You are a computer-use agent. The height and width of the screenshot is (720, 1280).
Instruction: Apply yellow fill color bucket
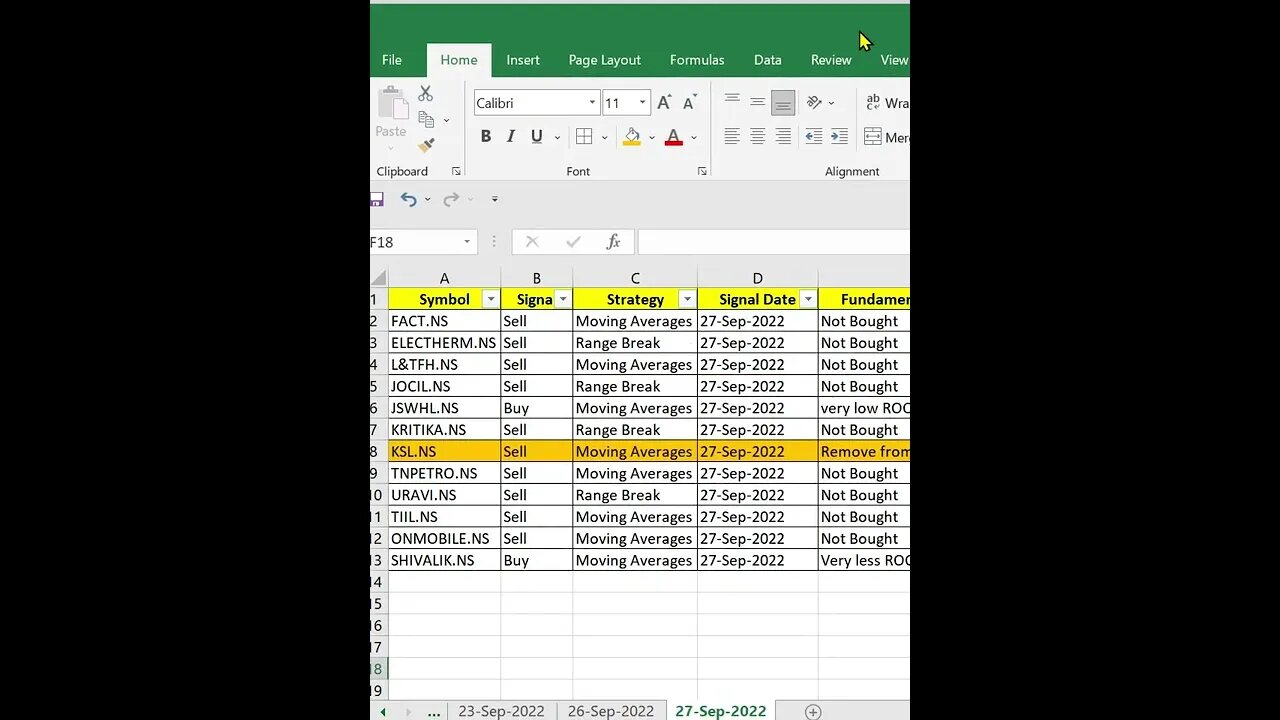pos(631,137)
